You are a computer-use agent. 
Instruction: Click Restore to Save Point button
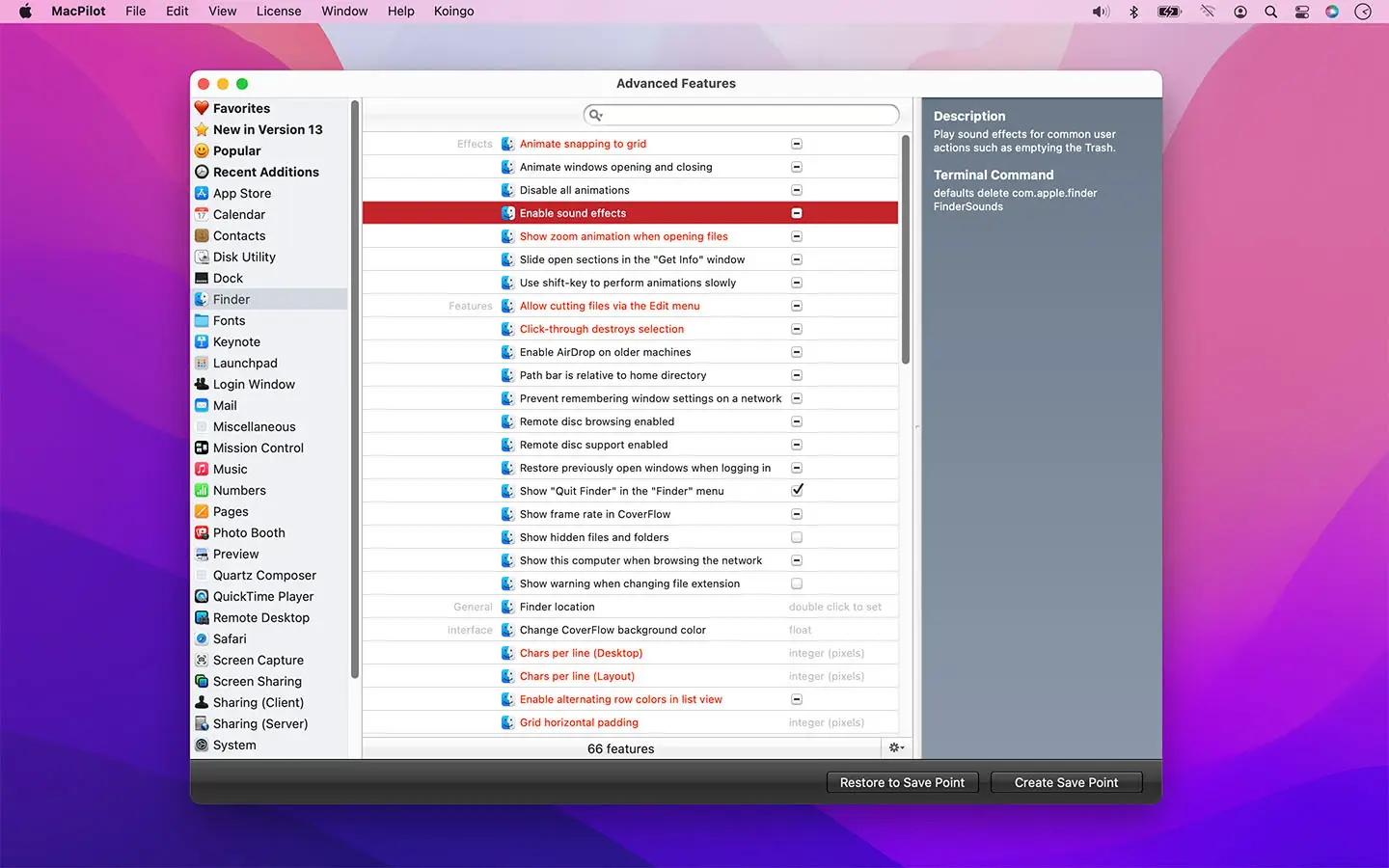coord(902,782)
